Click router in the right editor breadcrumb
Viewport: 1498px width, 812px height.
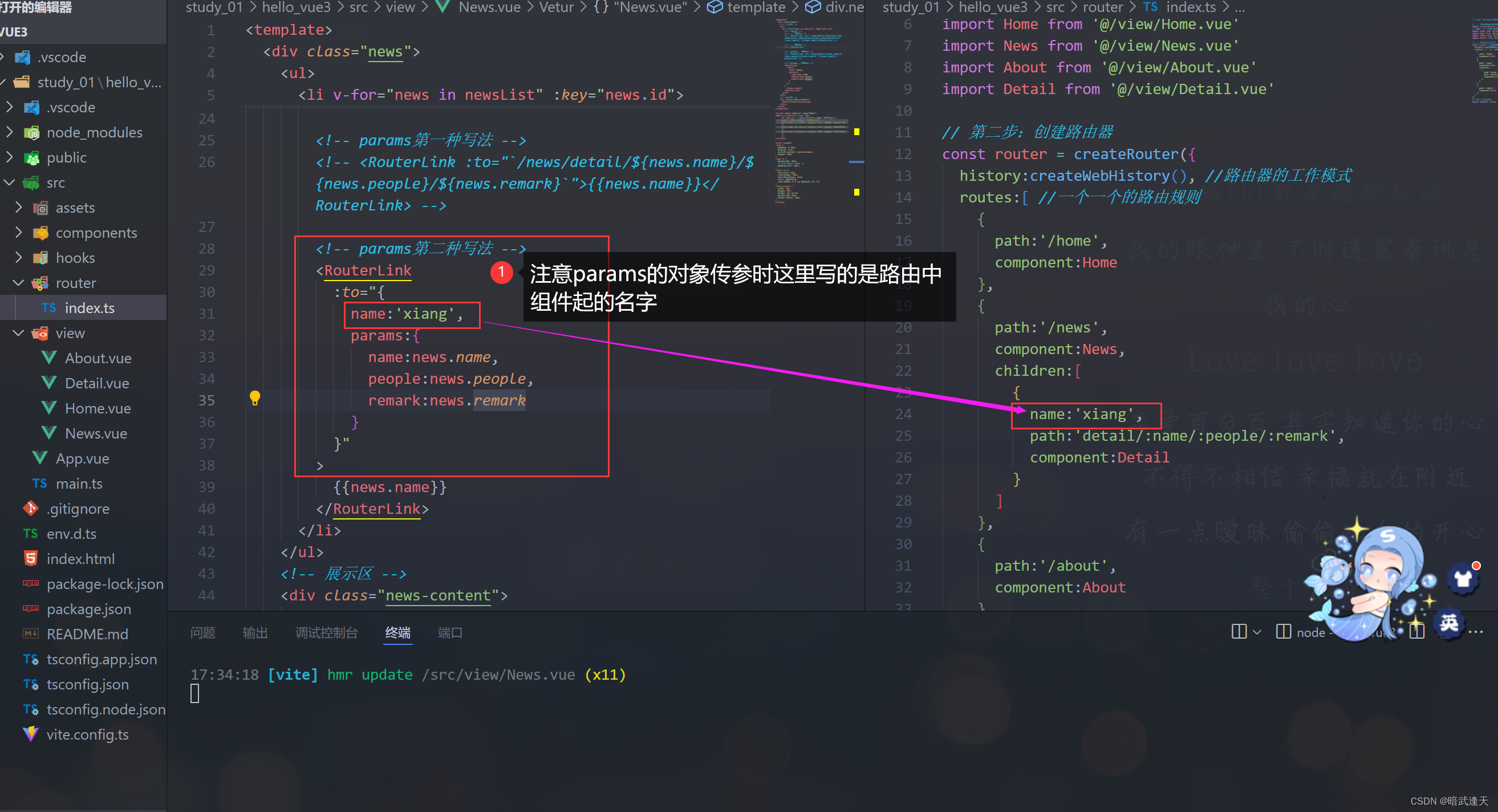1103,7
